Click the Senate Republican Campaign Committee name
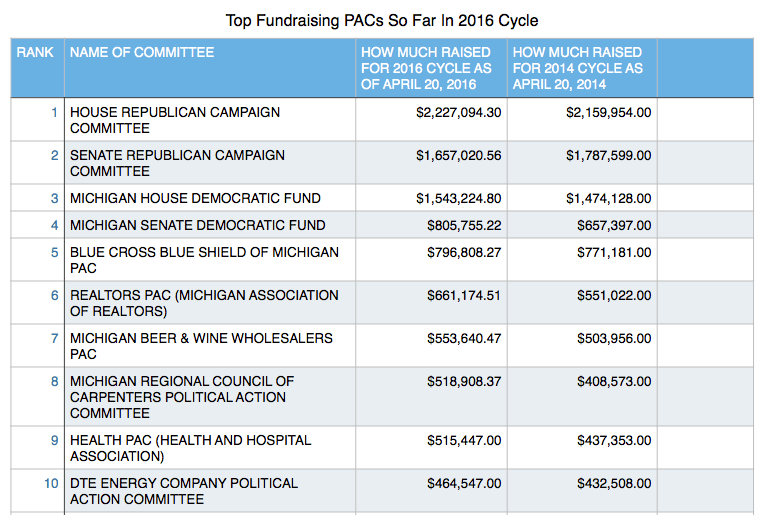This screenshot has width=764, height=515. pyautogui.click(x=177, y=163)
